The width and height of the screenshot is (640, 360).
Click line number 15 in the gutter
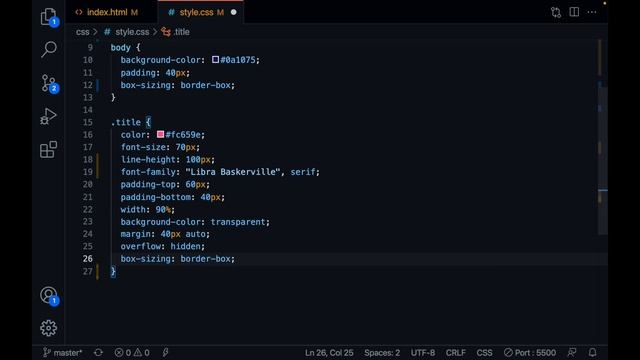(88, 122)
